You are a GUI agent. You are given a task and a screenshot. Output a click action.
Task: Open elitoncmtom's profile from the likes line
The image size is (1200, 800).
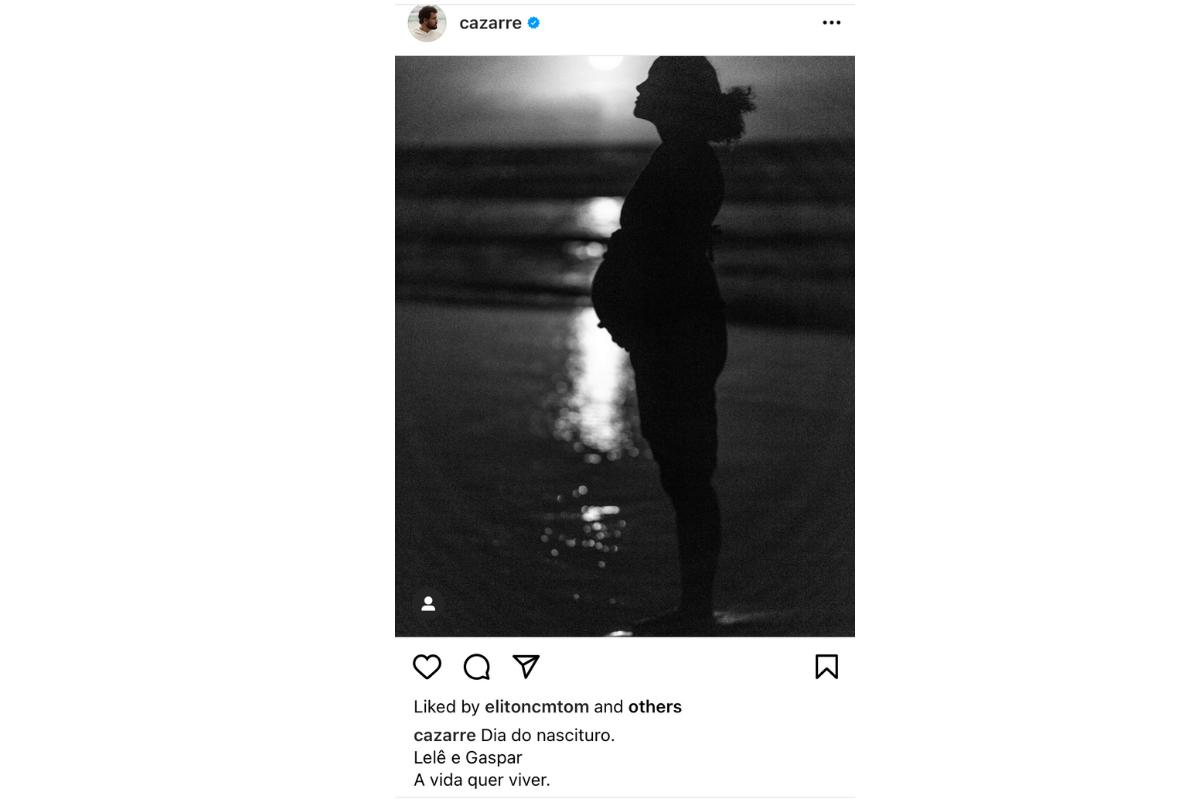[536, 707]
